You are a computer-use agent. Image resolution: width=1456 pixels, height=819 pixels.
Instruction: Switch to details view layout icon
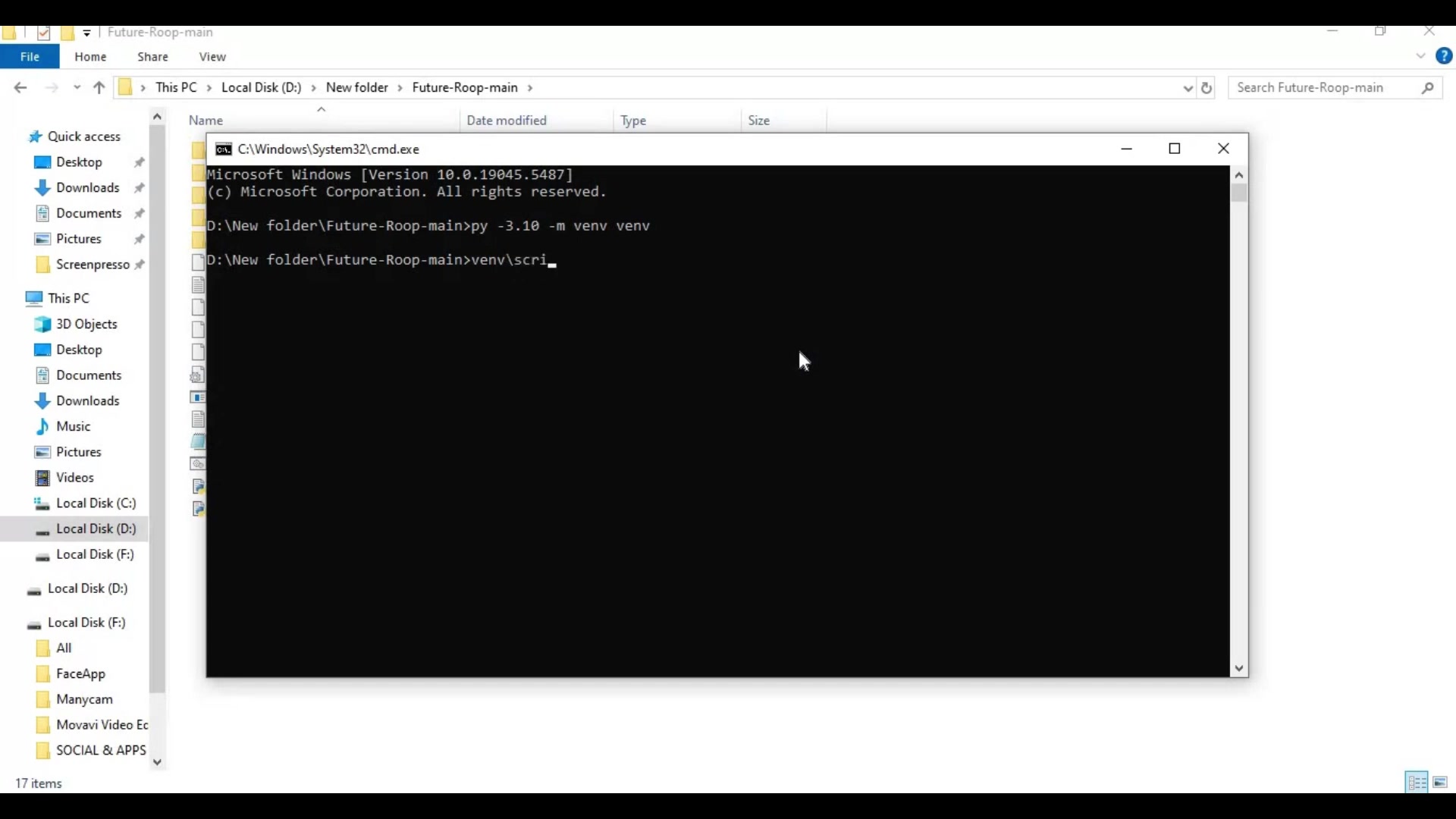click(x=1417, y=783)
